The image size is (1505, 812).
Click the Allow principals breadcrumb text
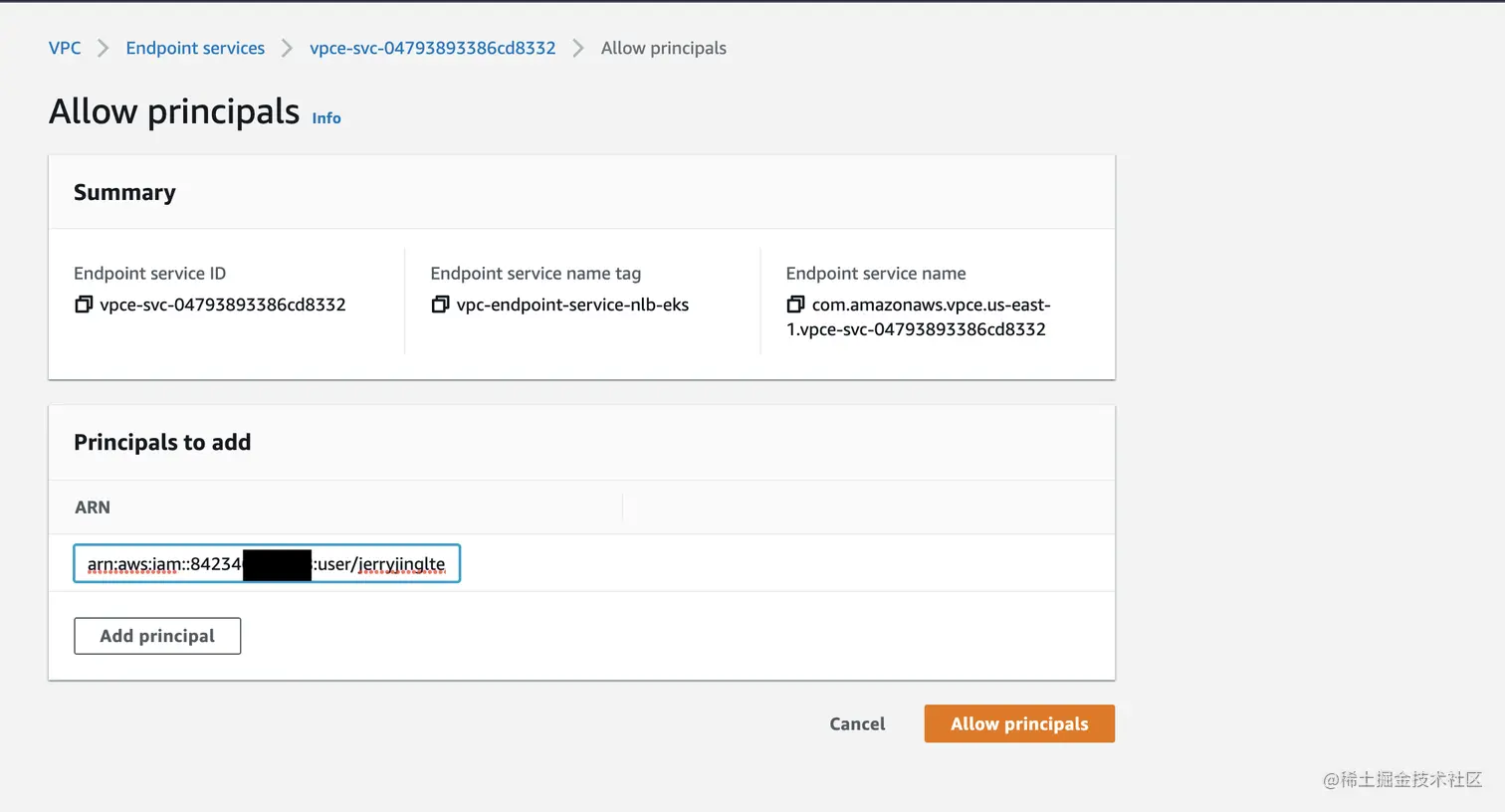tap(663, 48)
